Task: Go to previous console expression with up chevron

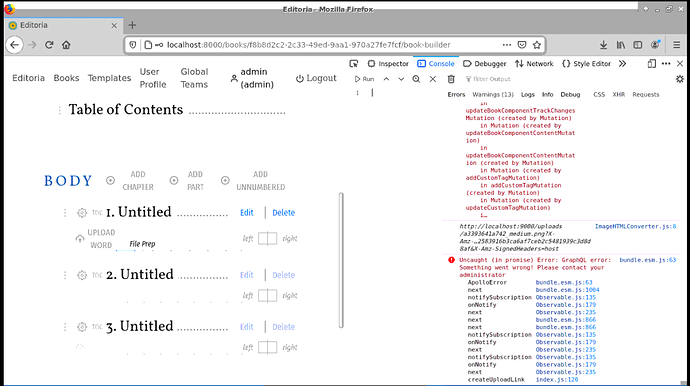Action: (386, 79)
